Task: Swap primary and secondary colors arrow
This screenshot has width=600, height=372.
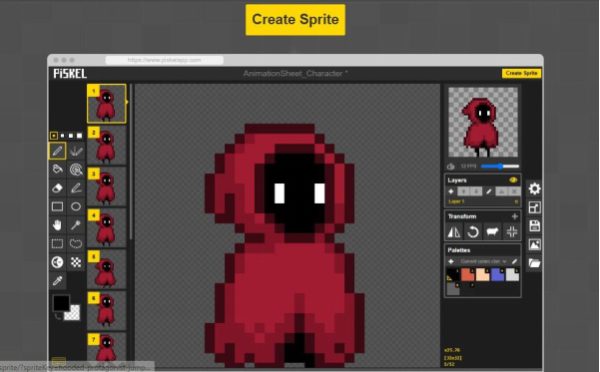Action: 58,316
